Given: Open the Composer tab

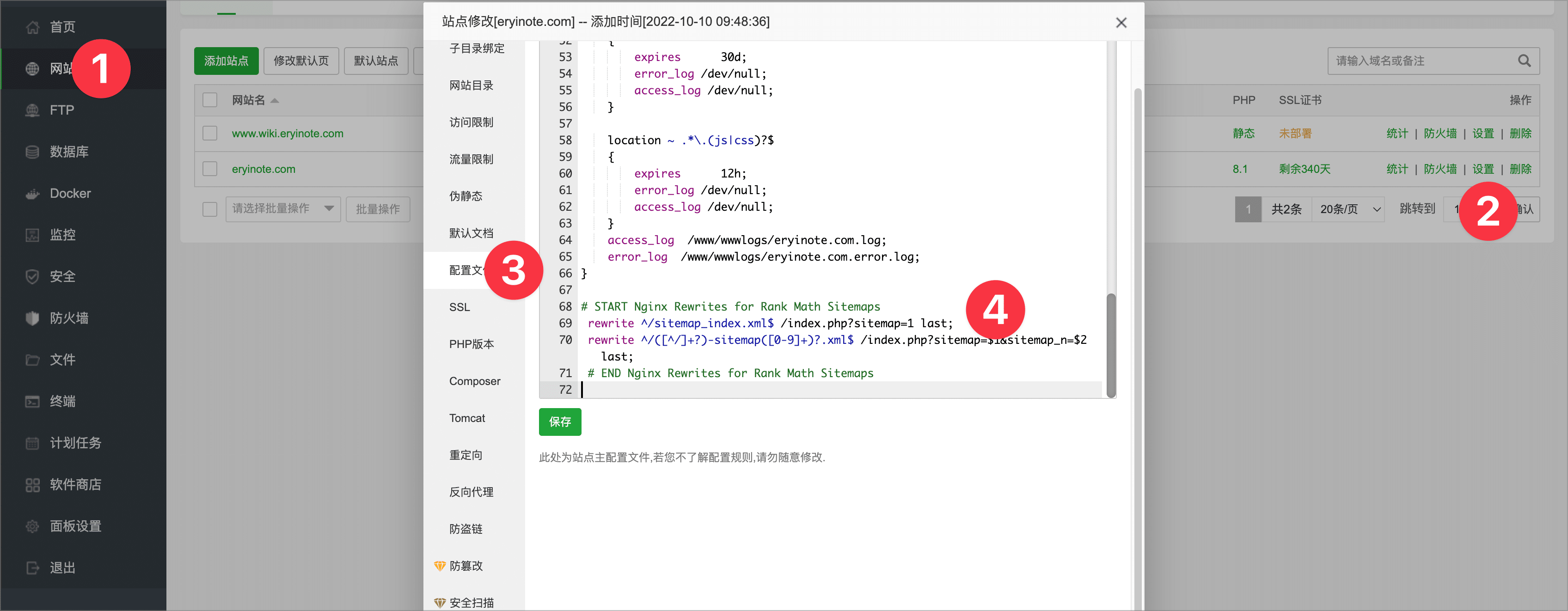Looking at the screenshot, I should (475, 381).
